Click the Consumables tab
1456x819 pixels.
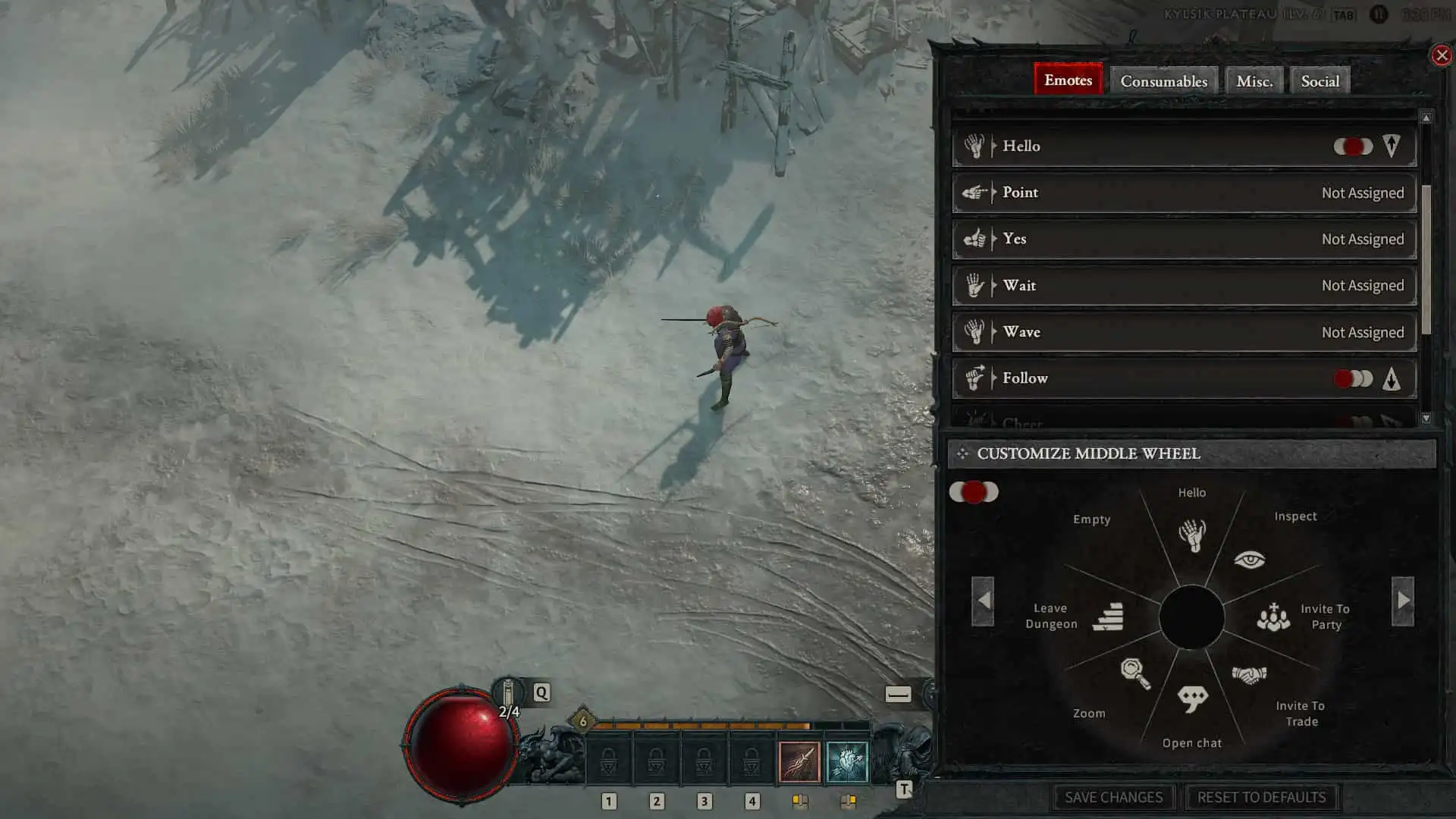pos(1164,81)
